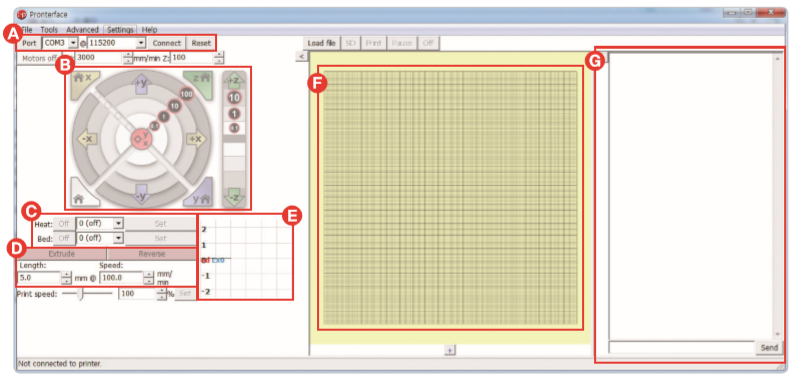Move Z axis up with +Z arrow
The height and width of the screenshot is (379, 794).
pyautogui.click(x=234, y=80)
